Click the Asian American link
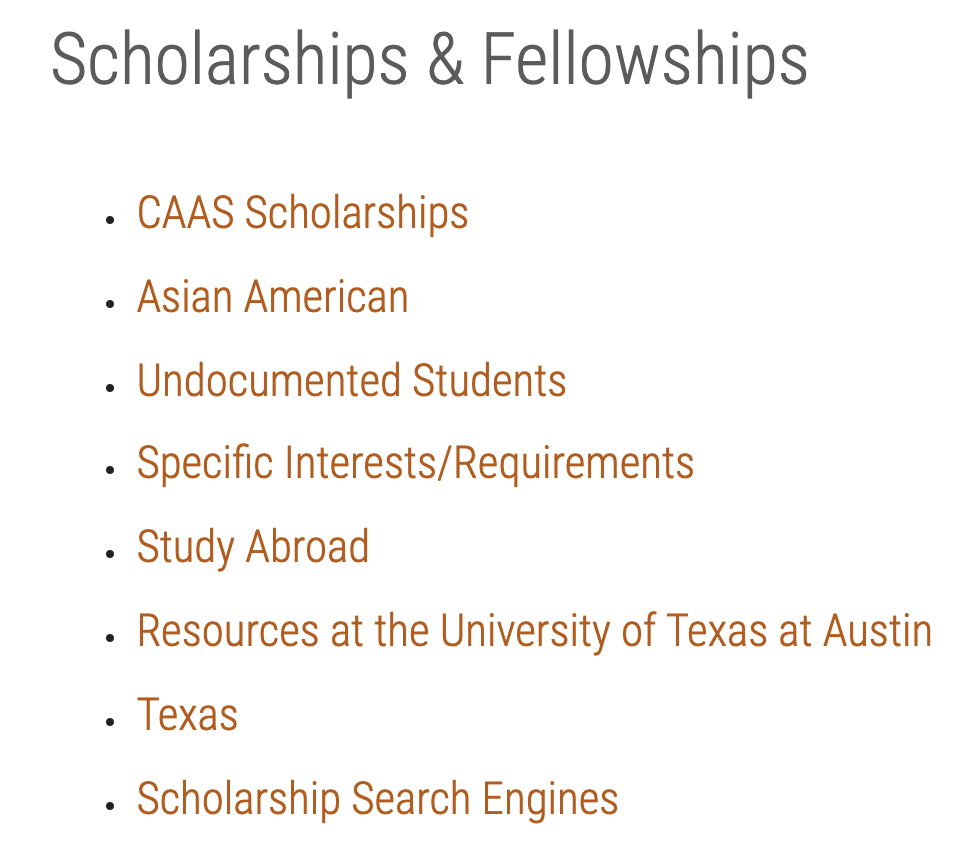972x868 pixels. (x=273, y=296)
